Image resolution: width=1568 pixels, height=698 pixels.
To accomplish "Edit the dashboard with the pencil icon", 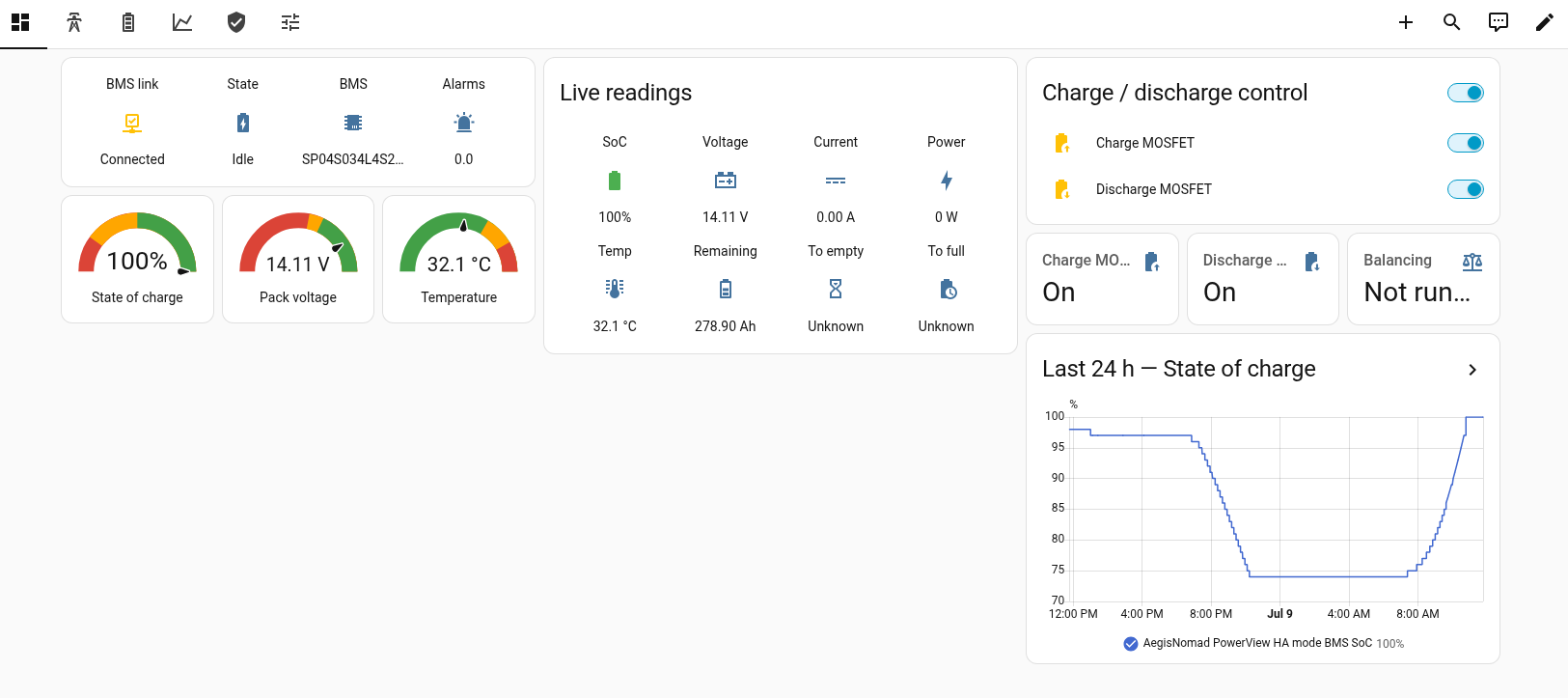I will click(1545, 22).
